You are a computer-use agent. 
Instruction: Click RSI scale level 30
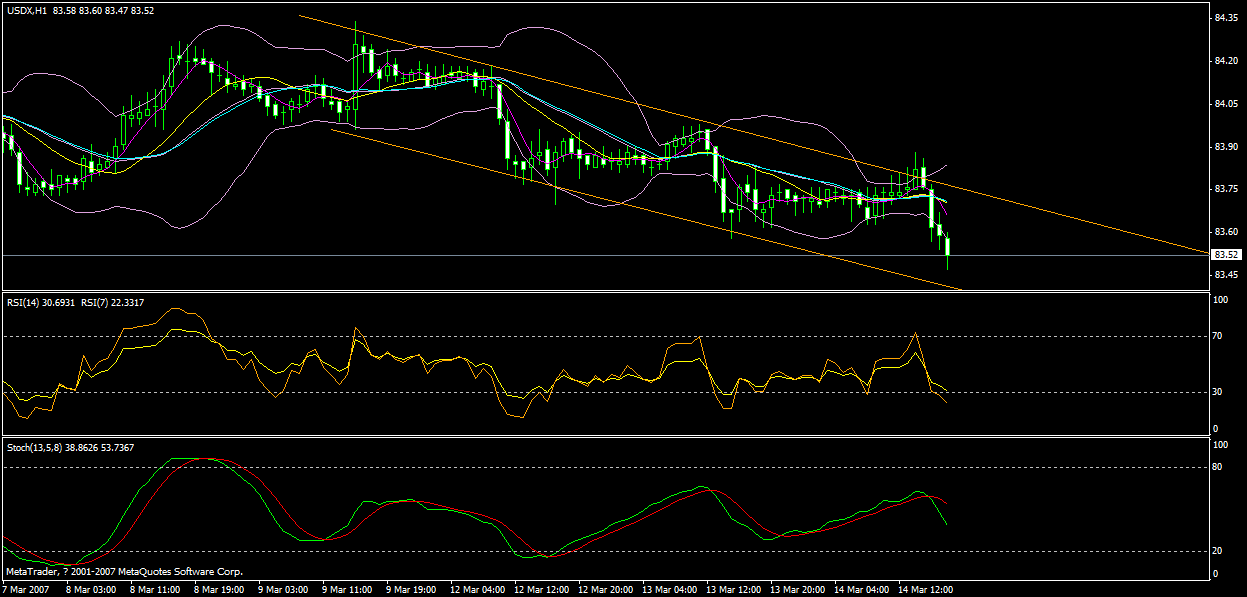click(x=1217, y=392)
